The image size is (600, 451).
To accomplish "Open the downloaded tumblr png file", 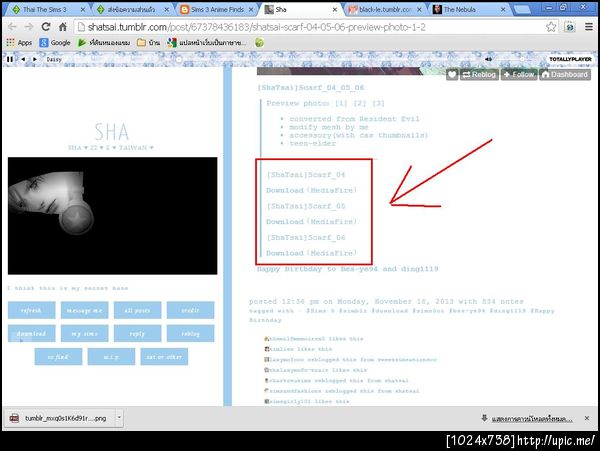I will [x=60, y=418].
